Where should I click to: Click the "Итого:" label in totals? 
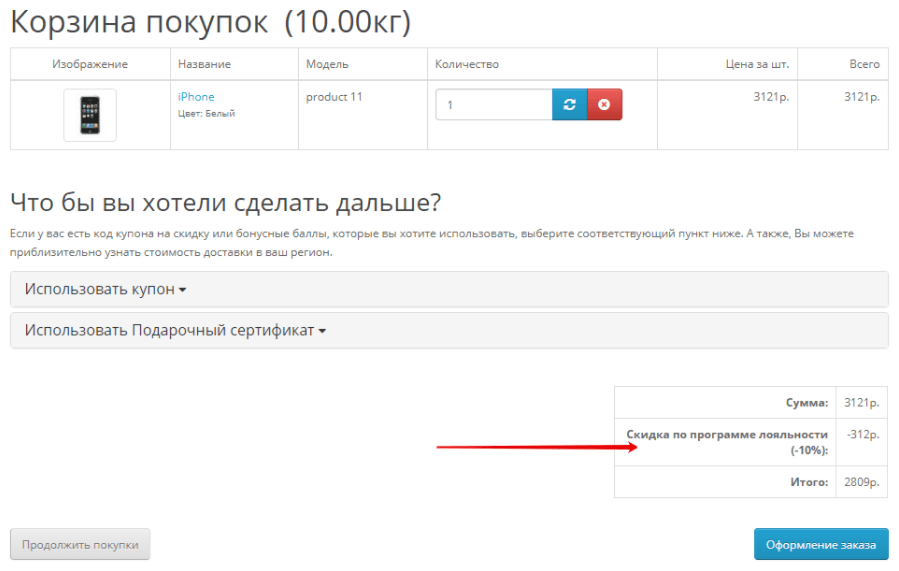809,482
